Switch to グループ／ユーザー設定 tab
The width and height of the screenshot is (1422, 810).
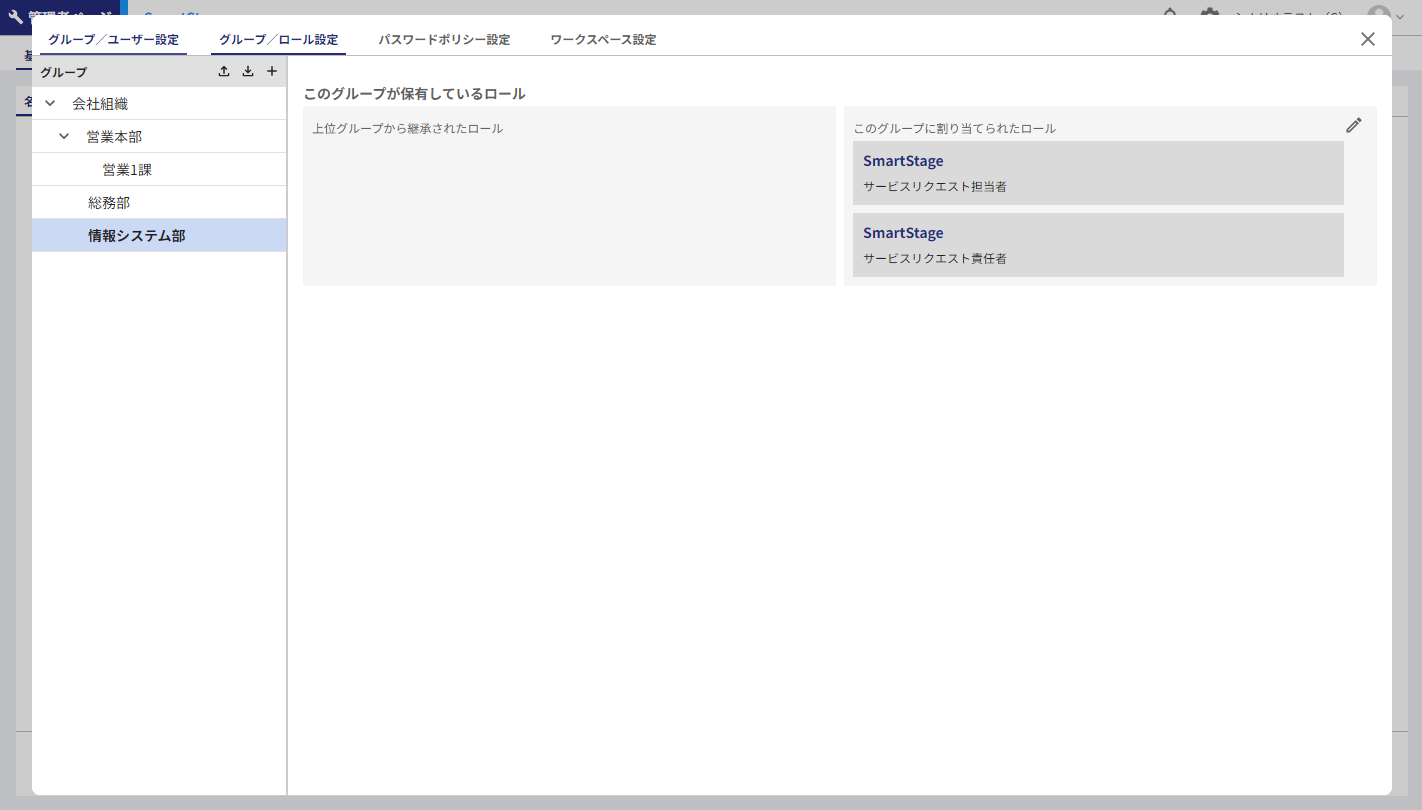click(113, 40)
